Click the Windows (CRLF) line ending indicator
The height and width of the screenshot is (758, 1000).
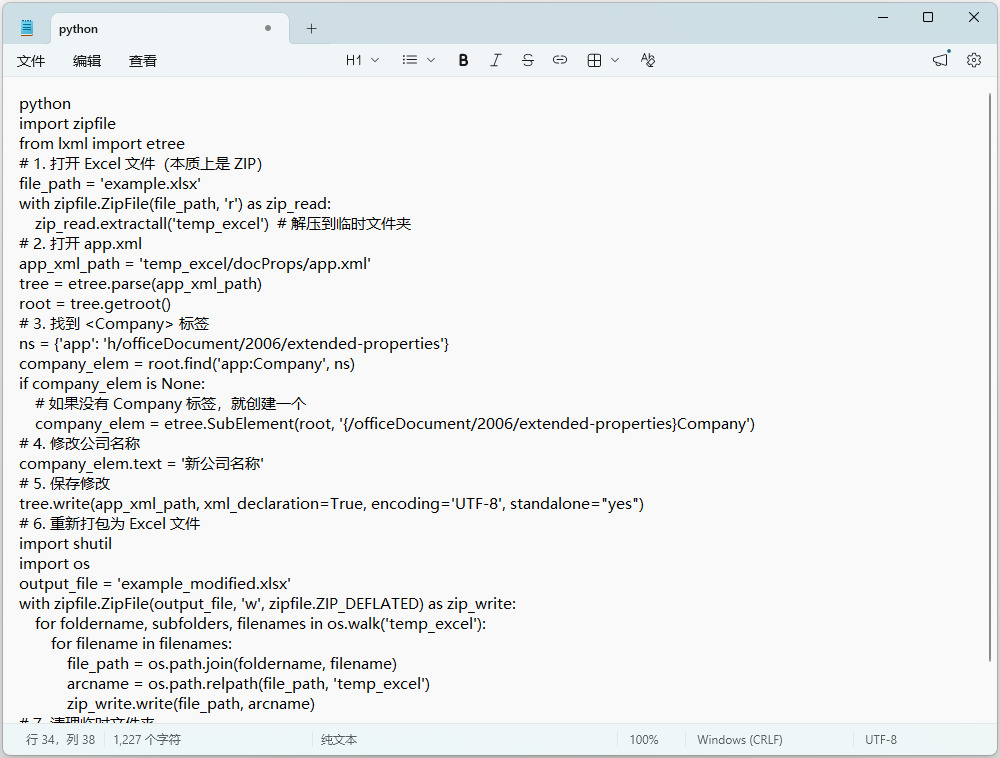click(739, 740)
